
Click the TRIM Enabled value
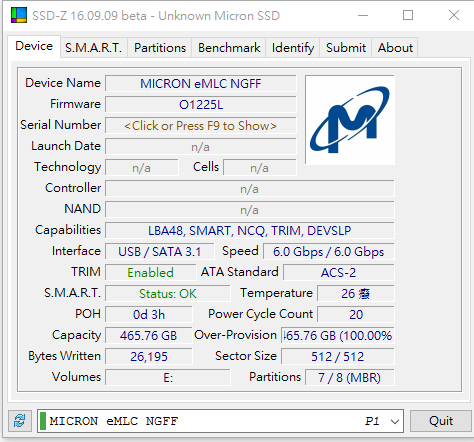coord(151,273)
